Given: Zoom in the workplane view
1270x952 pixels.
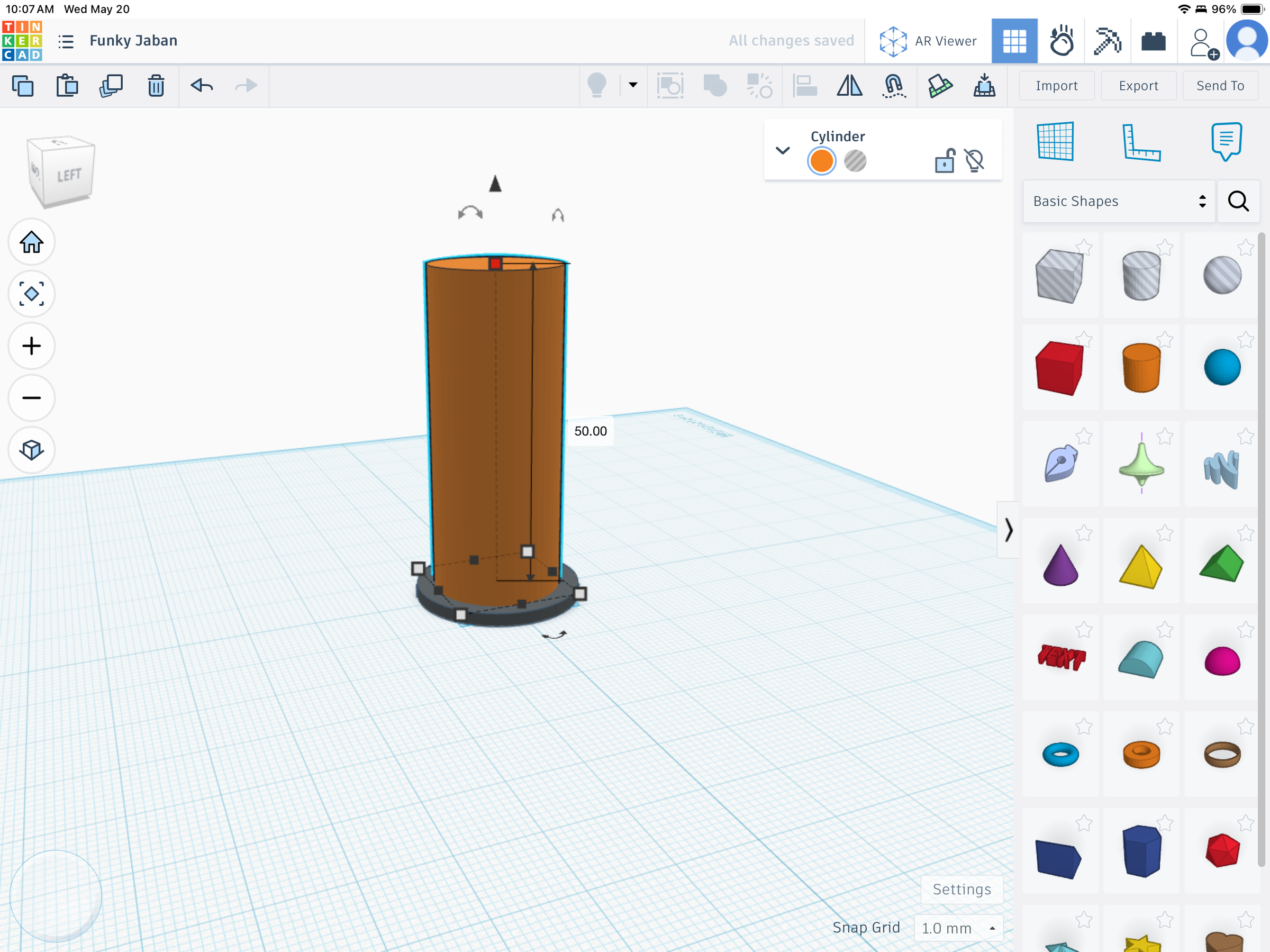Looking at the screenshot, I should [x=32, y=346].
